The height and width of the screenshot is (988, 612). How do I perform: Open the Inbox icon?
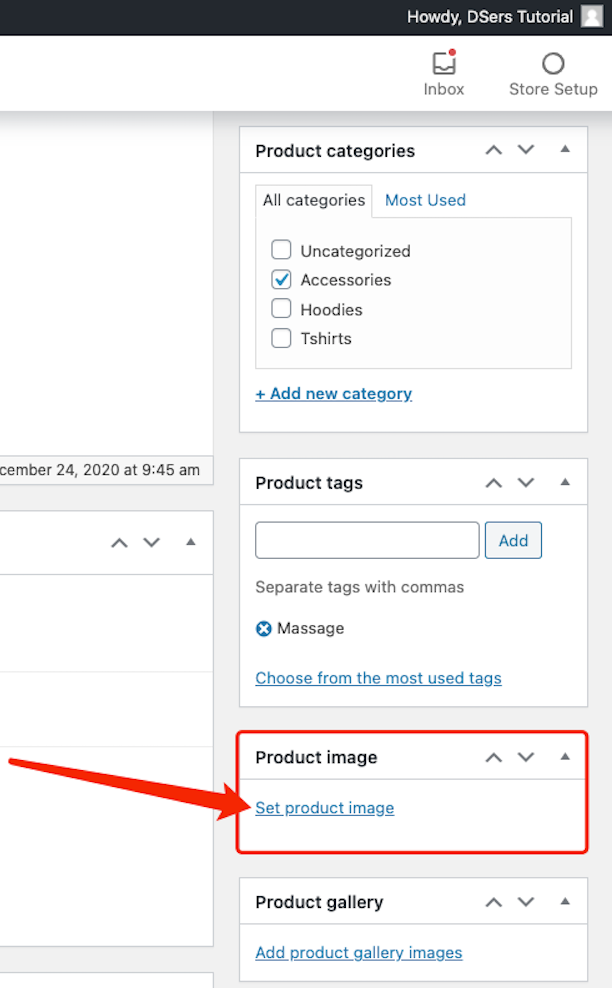coord(444,64)
